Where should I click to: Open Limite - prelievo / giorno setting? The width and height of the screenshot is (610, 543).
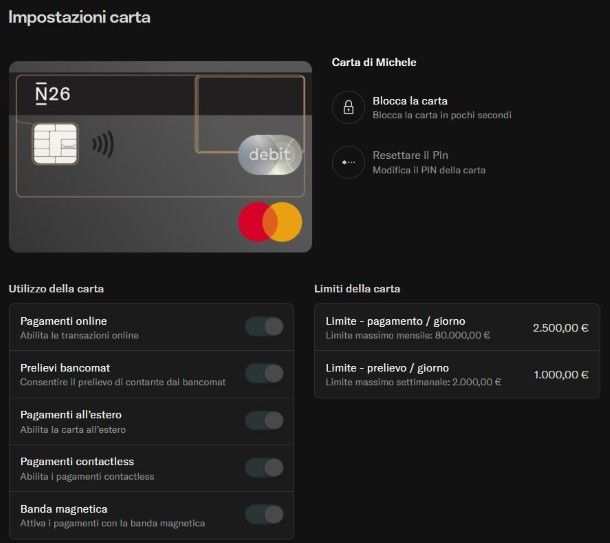coord(457,375)
